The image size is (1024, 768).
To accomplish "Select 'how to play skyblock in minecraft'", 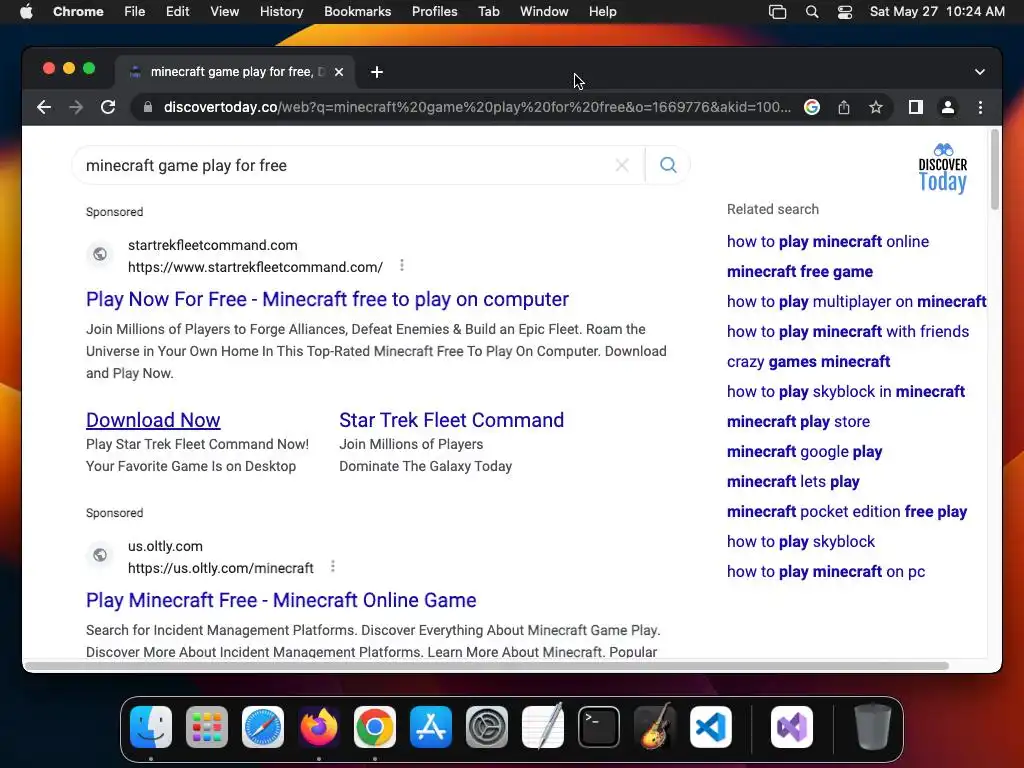I will click(x=846, y=392).
